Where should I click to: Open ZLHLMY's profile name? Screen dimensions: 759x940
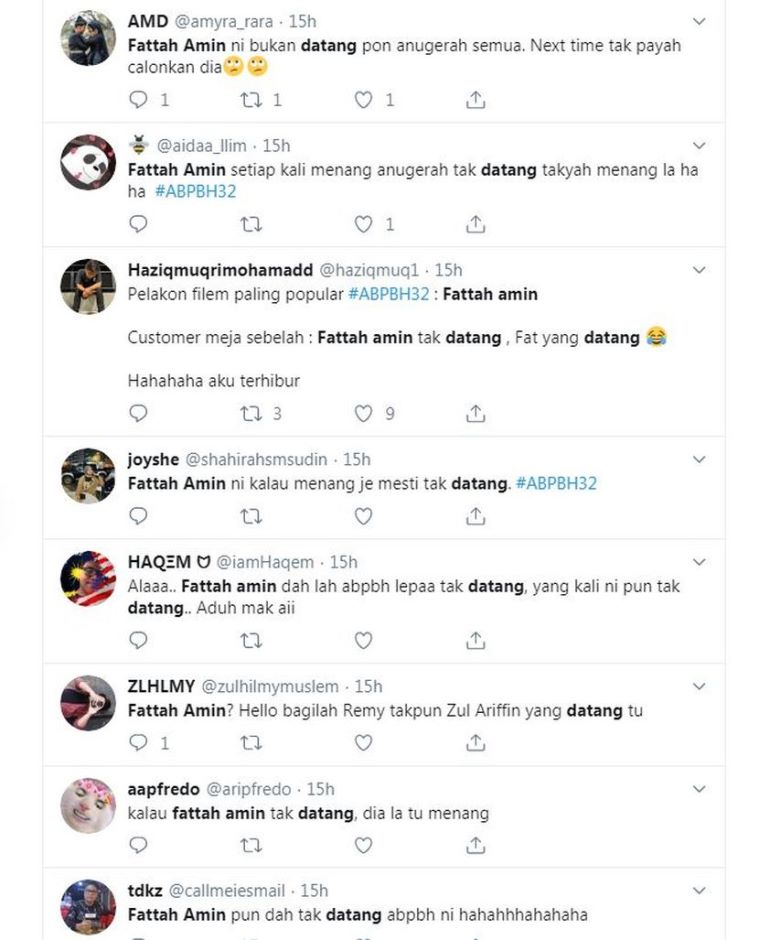pos(161,686)
